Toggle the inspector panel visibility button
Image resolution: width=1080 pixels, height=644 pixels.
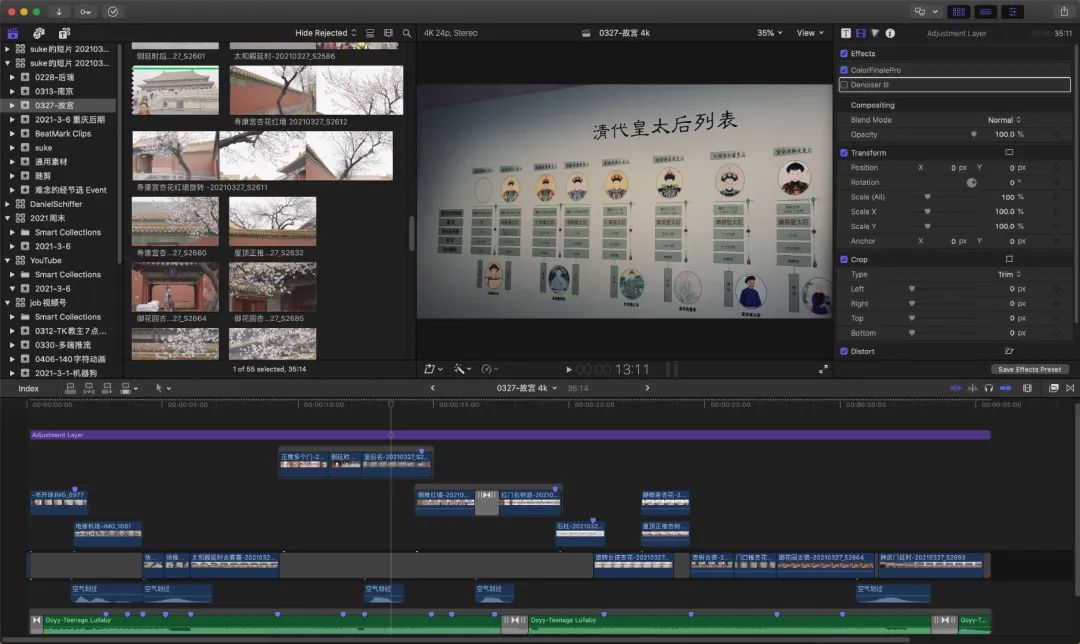pos(1012,12)
